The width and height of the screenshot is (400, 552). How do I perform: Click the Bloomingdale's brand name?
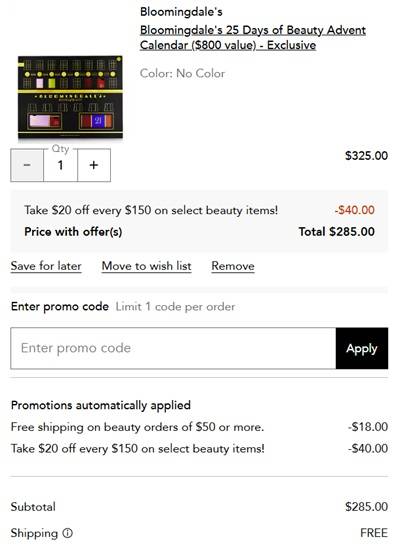click(181, 12)
